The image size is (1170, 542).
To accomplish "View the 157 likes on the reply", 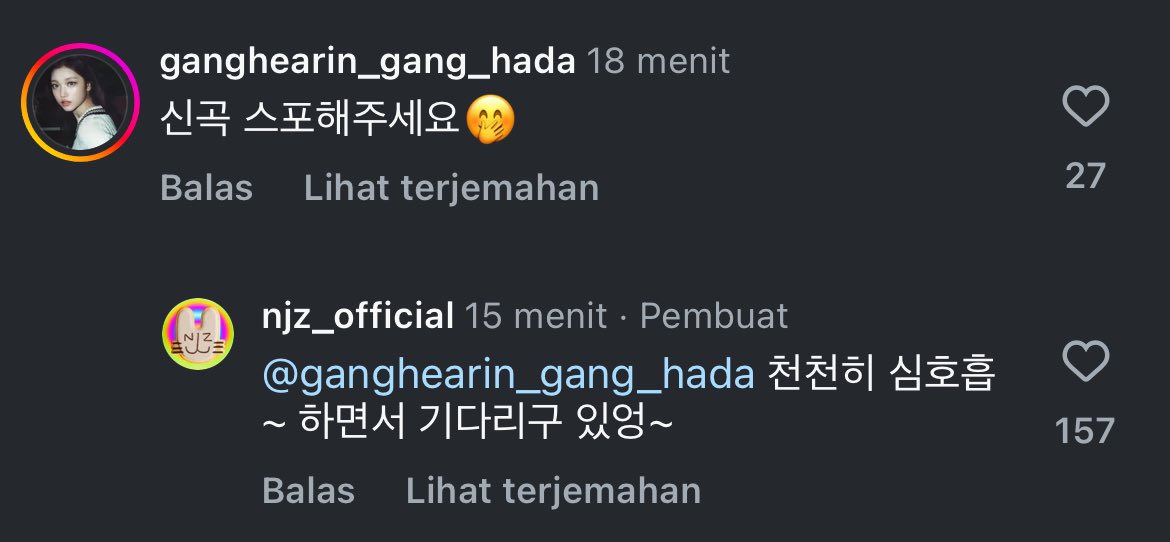I will 1085,431.
